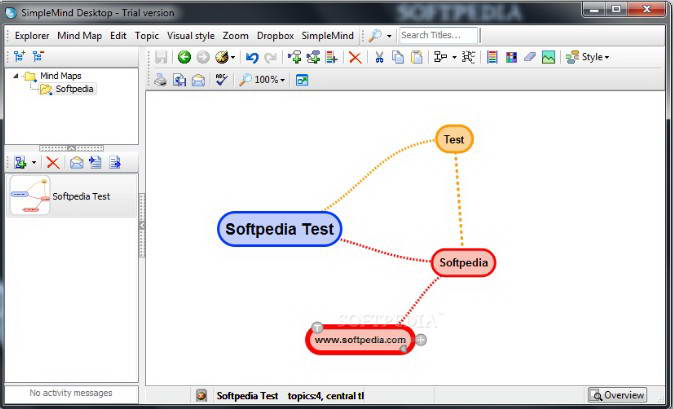Select the Softpedia folder in tree
Screen dimensions: 673x409
pyautogui.click(x=74, y=89)
